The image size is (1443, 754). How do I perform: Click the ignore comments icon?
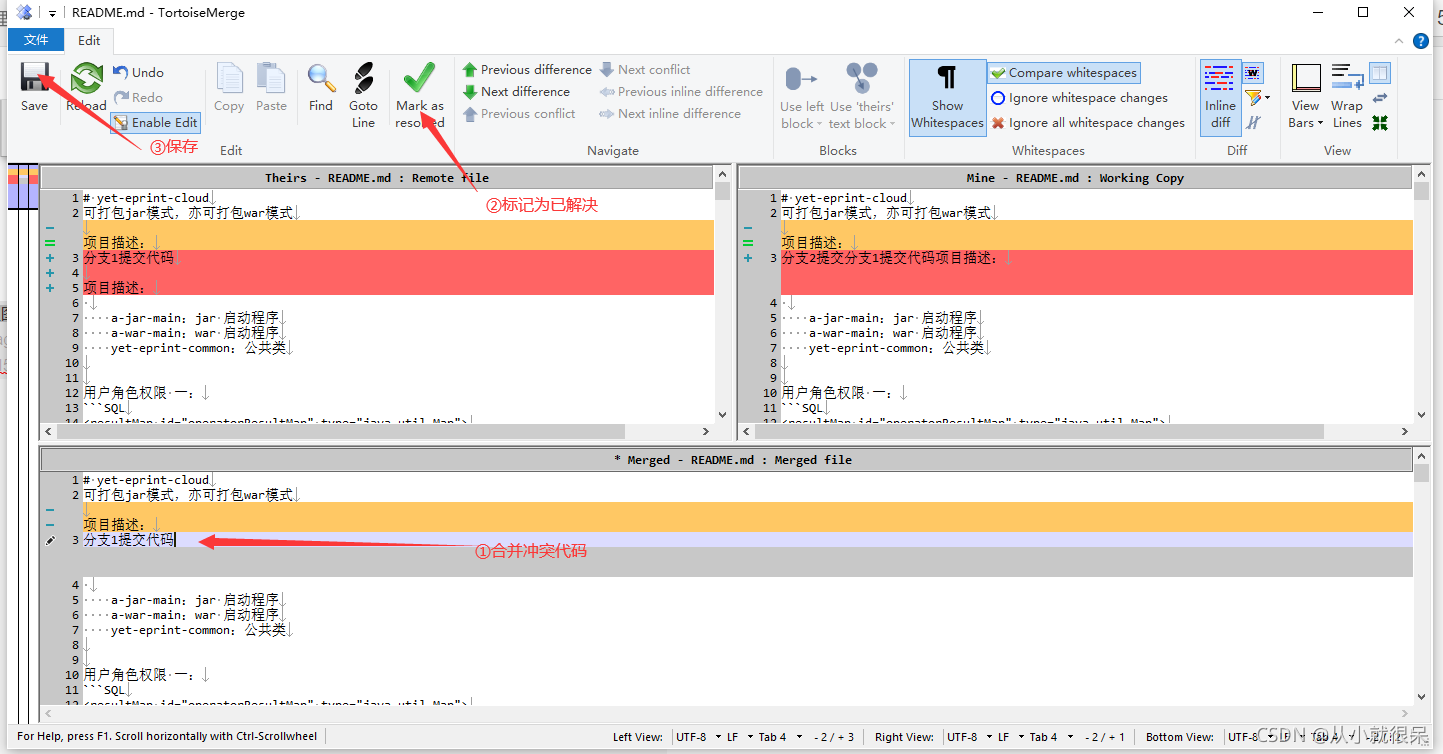[1253, 122]
